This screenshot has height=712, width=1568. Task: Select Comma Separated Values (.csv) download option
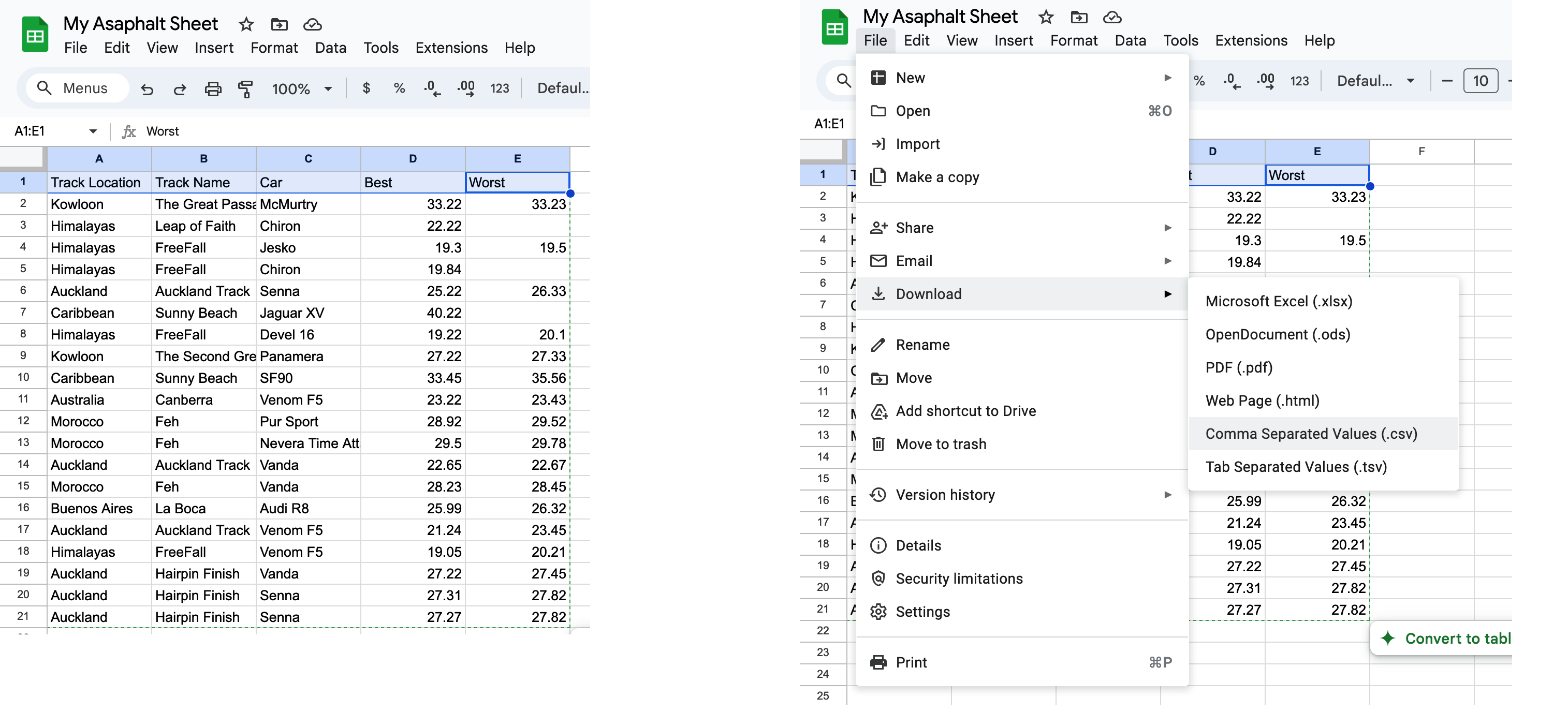click(1311, 433)
